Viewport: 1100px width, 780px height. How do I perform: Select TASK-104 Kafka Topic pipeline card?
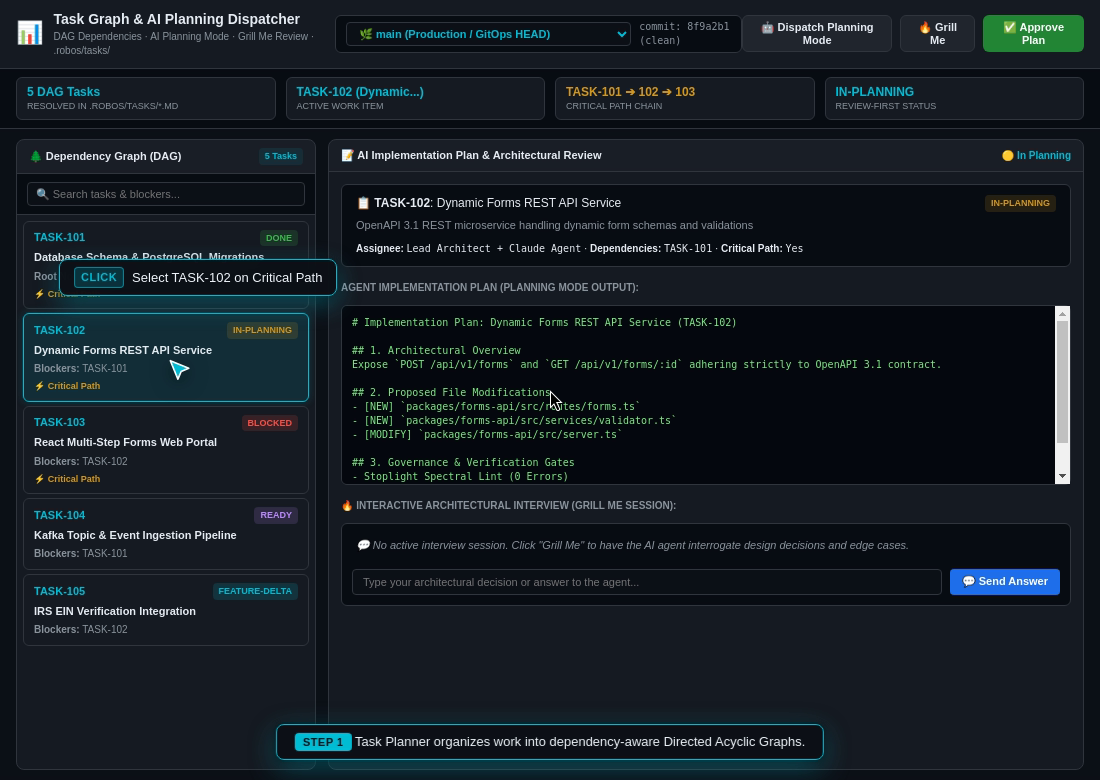[x=166, y=534]
